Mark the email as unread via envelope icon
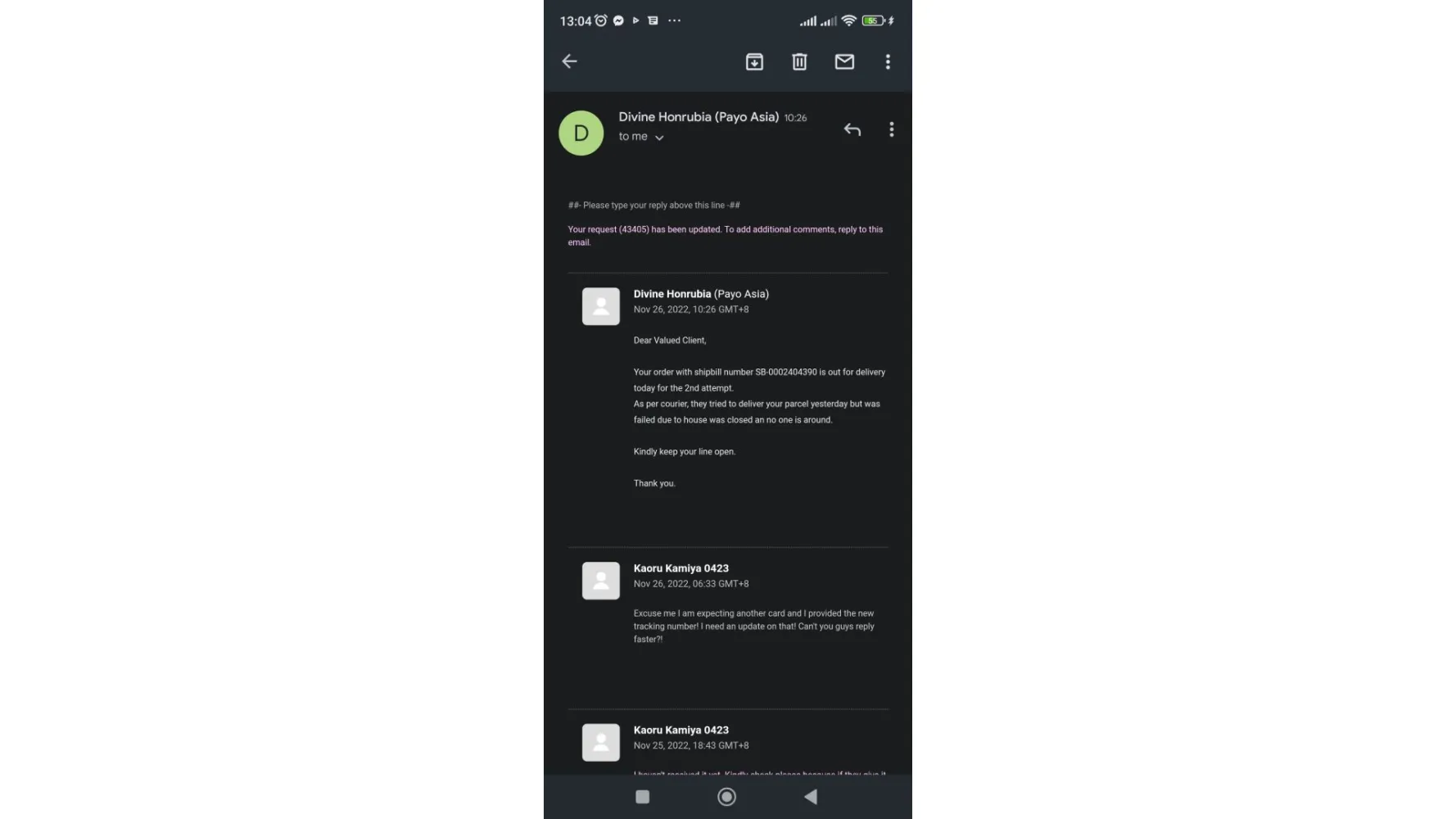 (x=844, y=61)
